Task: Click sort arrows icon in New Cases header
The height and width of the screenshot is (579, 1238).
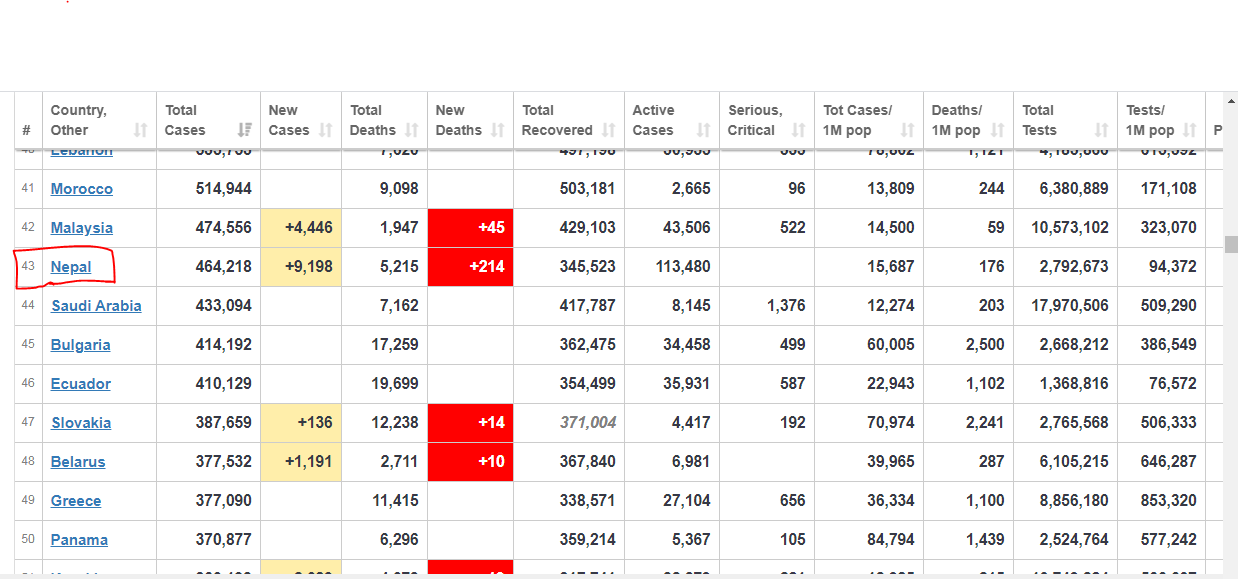Action: (326, 130)
